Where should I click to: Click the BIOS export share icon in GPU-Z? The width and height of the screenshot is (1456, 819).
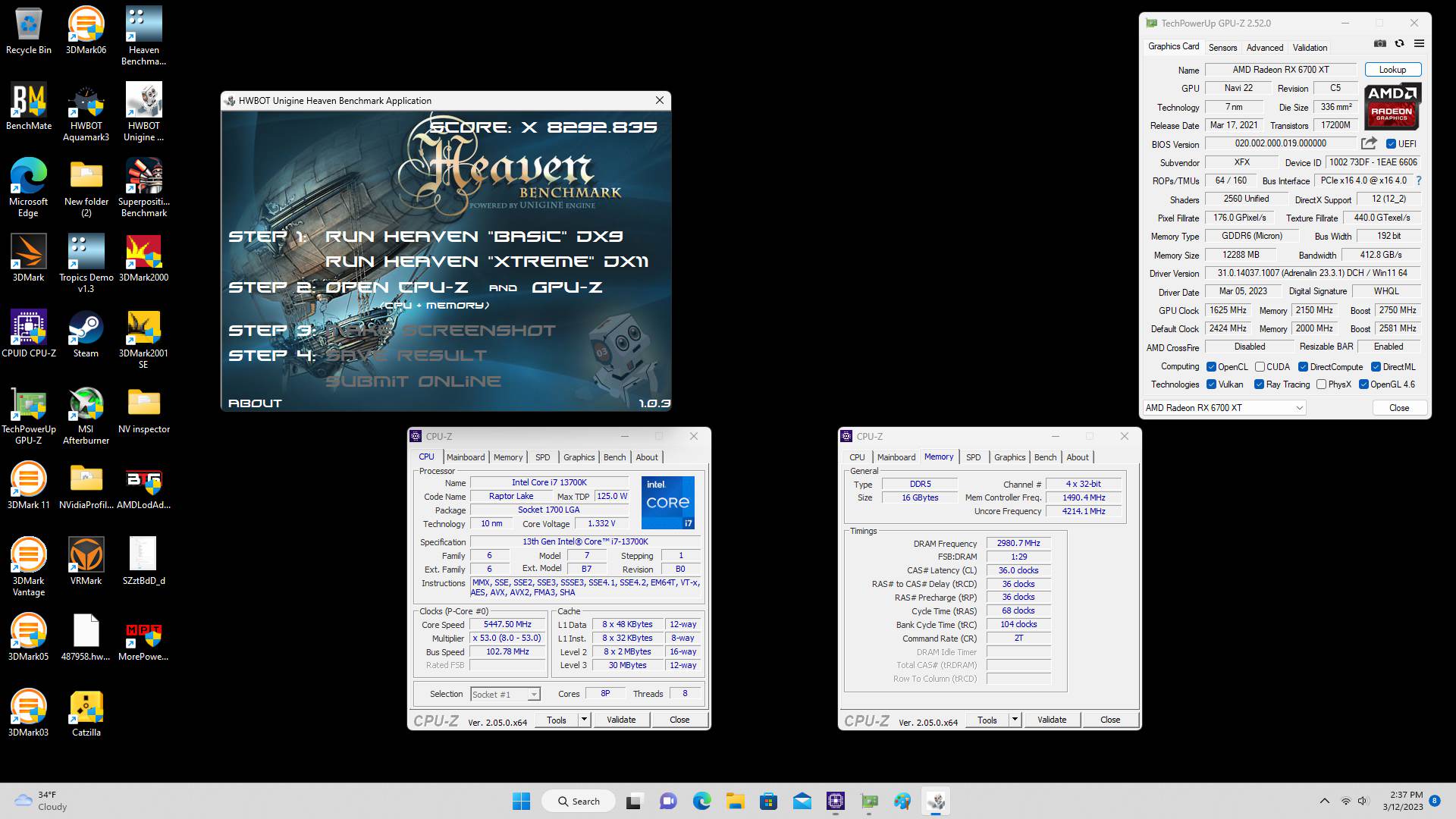coord(1369,143)
